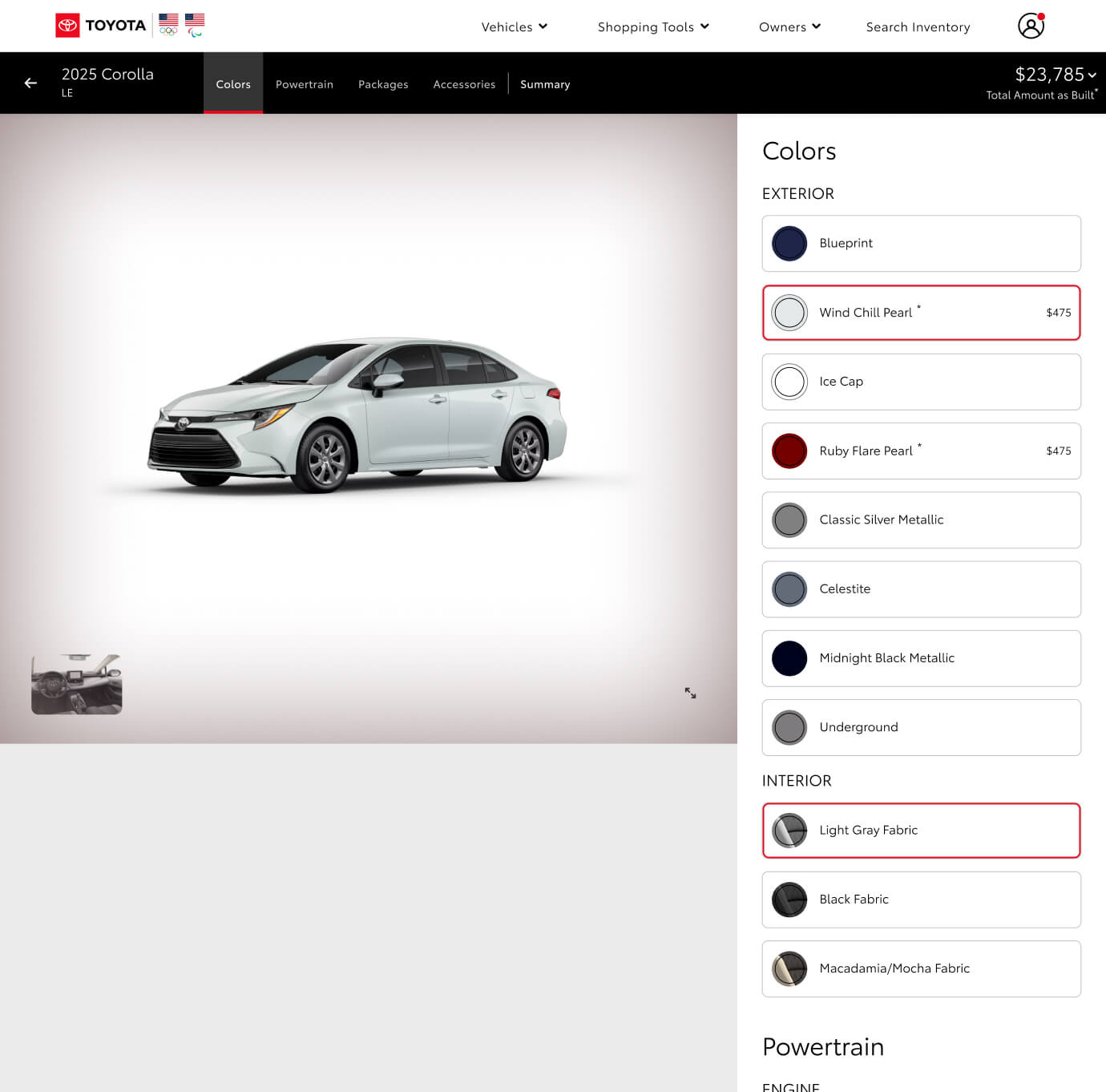Image resolution: width=1106 pixels, height=1092 pixels.
Task: Click the Search Inventory link
Action: [x=918, y=26]
